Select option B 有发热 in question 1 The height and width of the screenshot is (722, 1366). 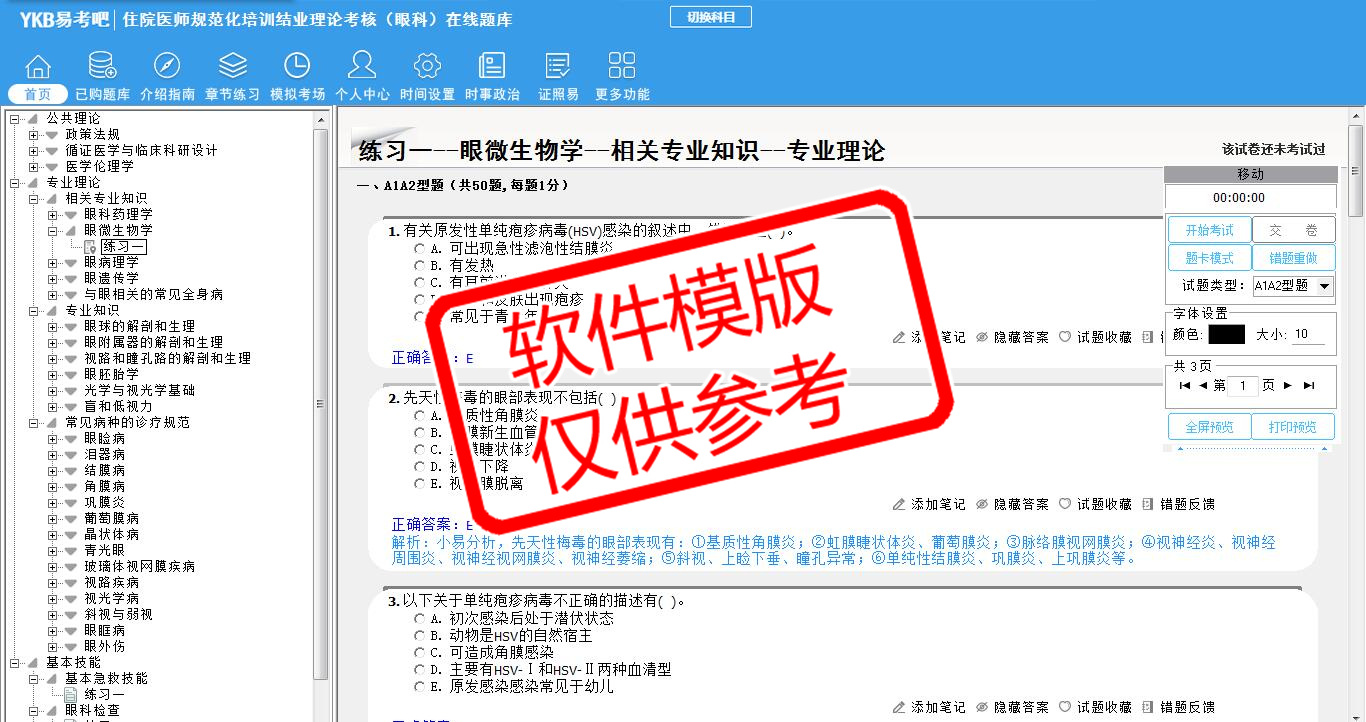click(x=420, y=265)
